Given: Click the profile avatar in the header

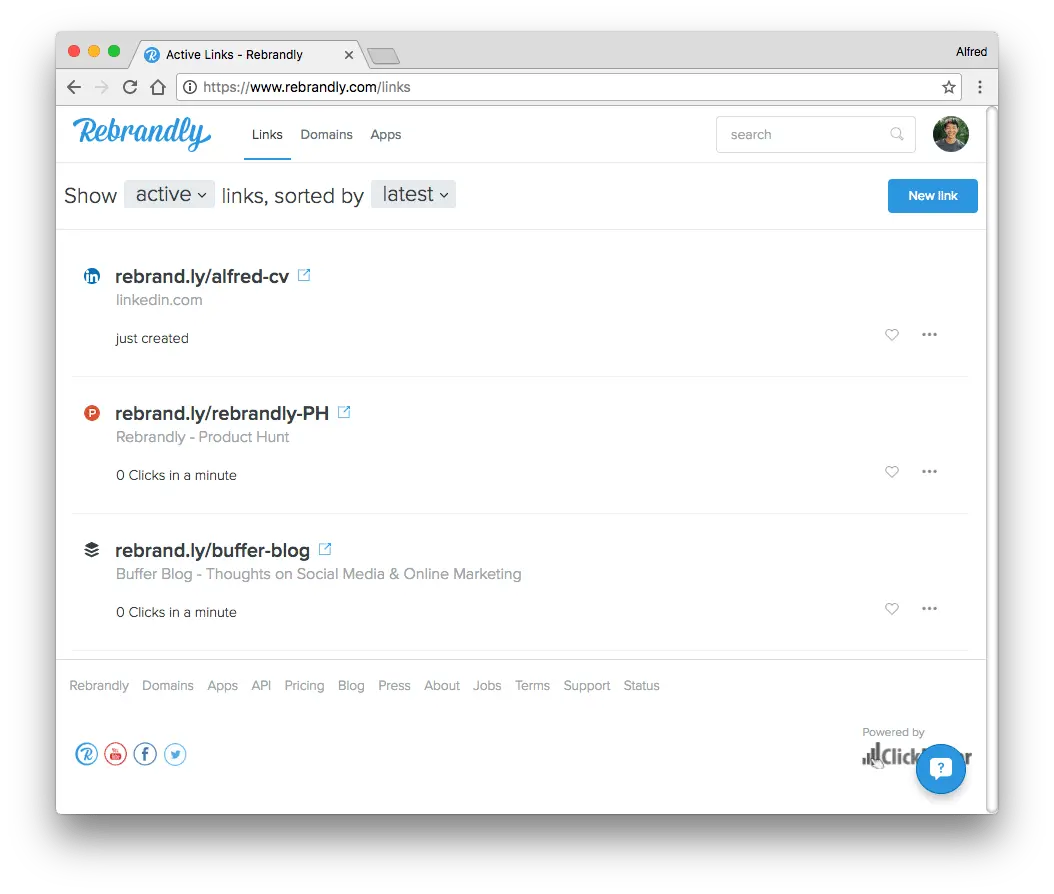Looking at the screenshot, I should click(950, 133).
